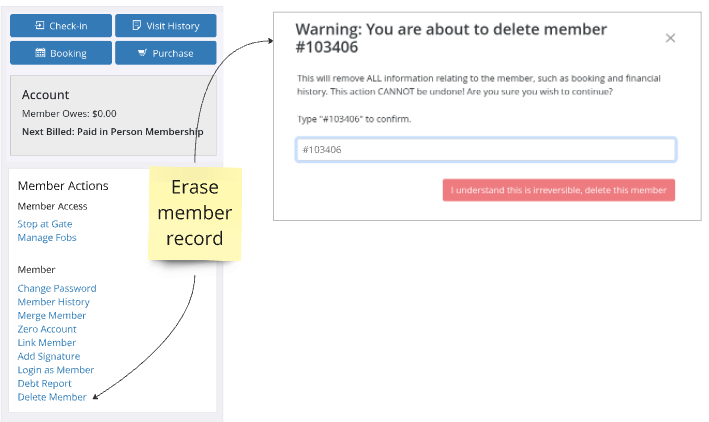Click Link Member action
The image size is (709, 422).
(47, 342)
